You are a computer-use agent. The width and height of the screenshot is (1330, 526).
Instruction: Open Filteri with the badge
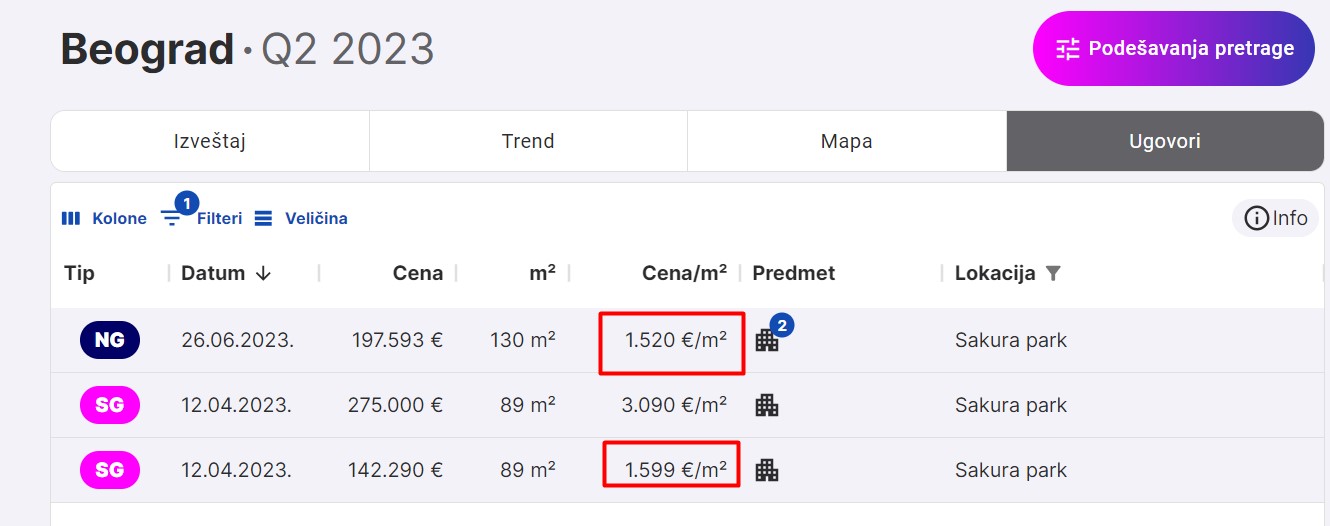click(172, 218)
